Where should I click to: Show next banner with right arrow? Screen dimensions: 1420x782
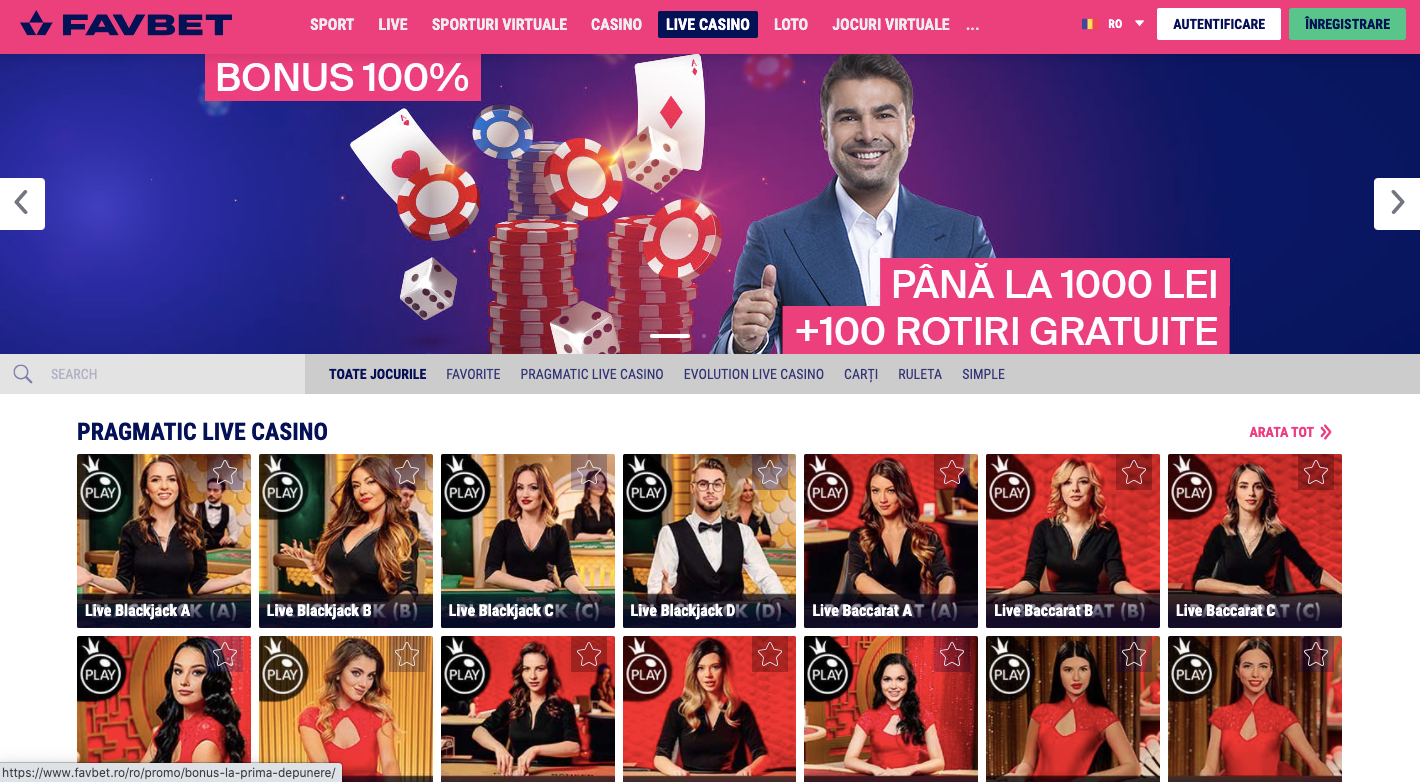click(x=1397, y=204)
